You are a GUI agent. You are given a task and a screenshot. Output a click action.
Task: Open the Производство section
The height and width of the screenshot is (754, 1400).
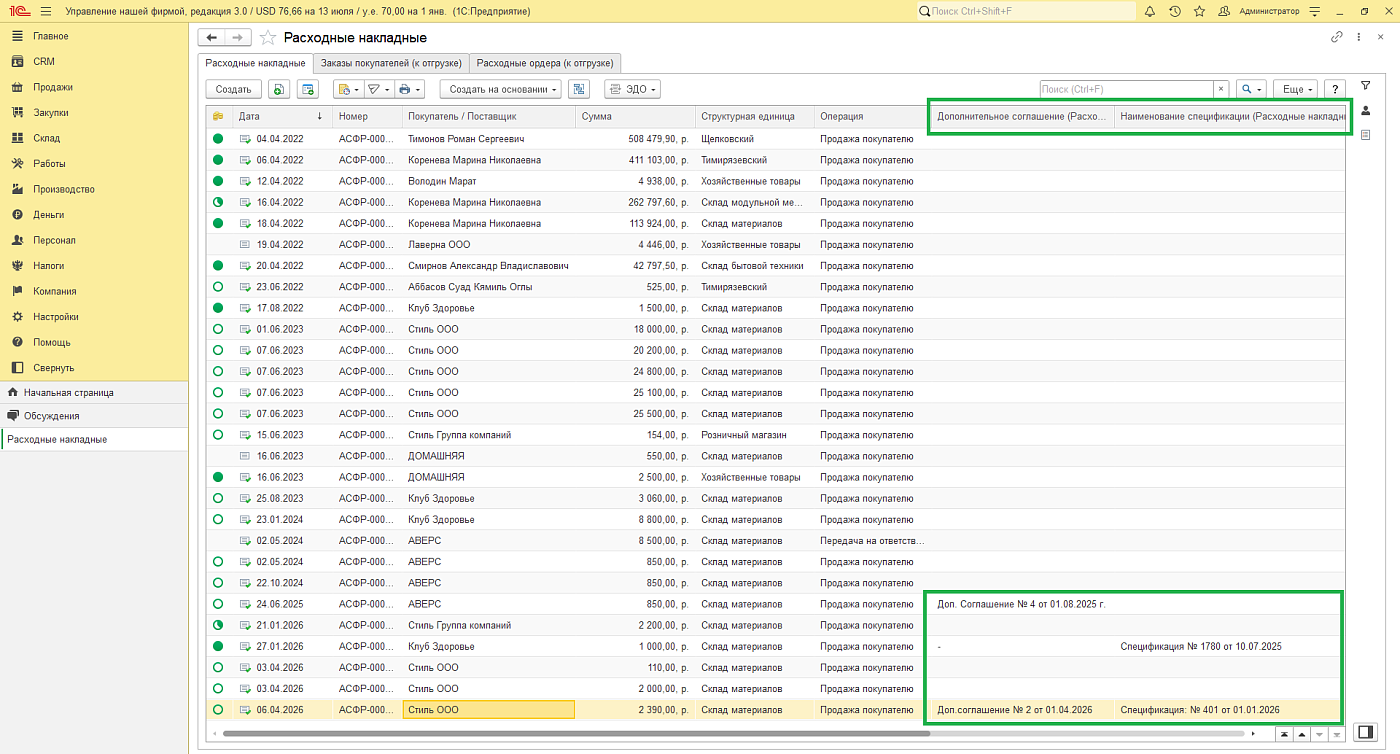point(64,189)
